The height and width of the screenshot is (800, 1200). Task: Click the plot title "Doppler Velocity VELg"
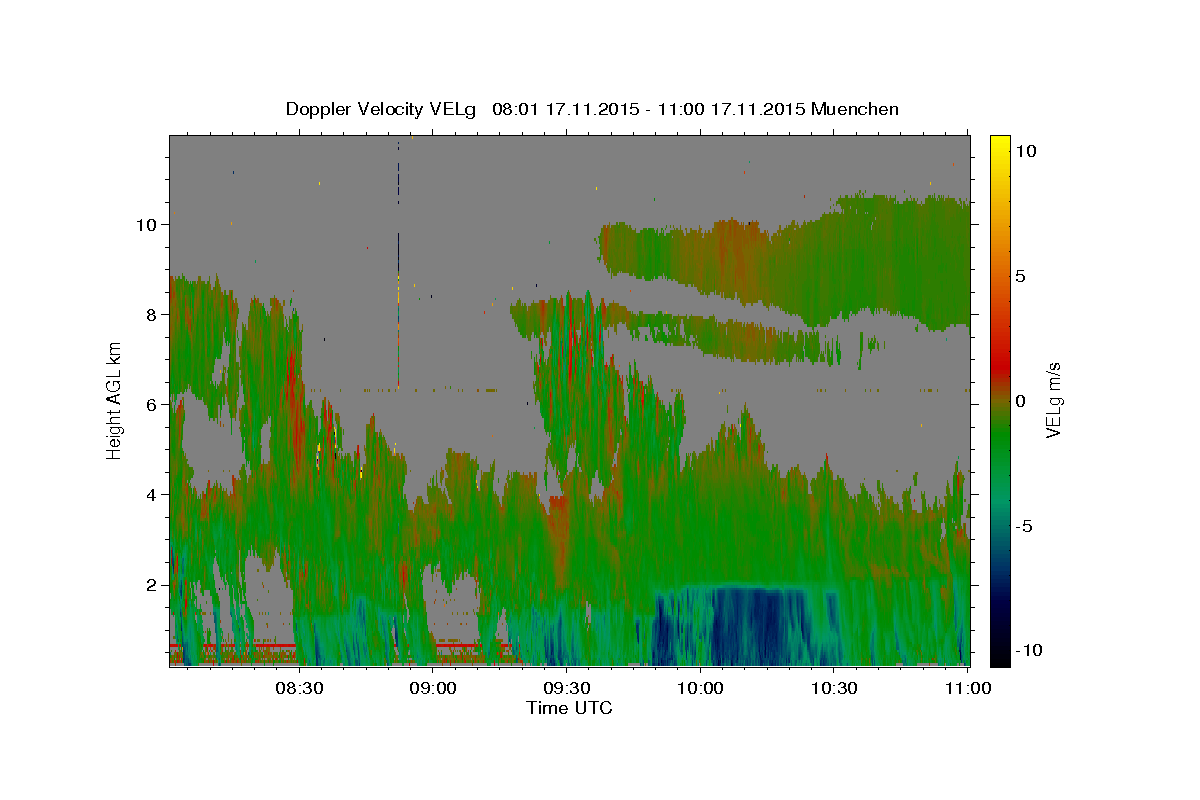(383, 109)
